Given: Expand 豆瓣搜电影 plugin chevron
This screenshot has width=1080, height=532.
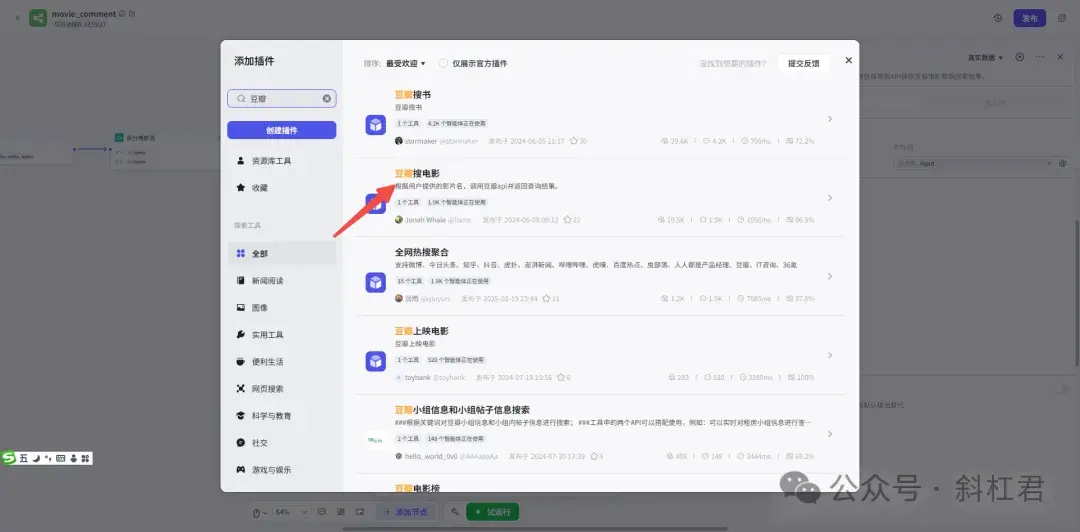Looking at the screenshot, I should (x=830, y=198).
